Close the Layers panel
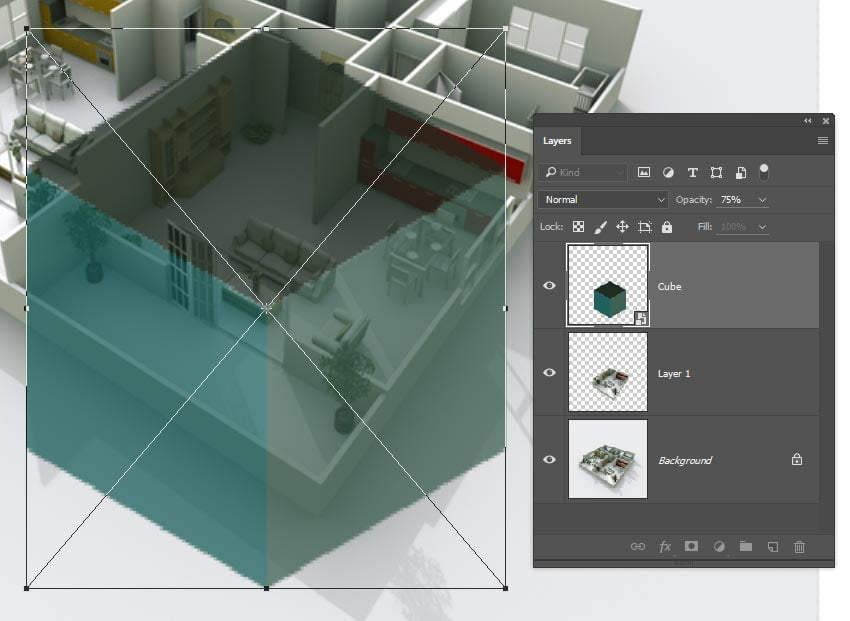850x621 pixels. [x=825, y=121]
